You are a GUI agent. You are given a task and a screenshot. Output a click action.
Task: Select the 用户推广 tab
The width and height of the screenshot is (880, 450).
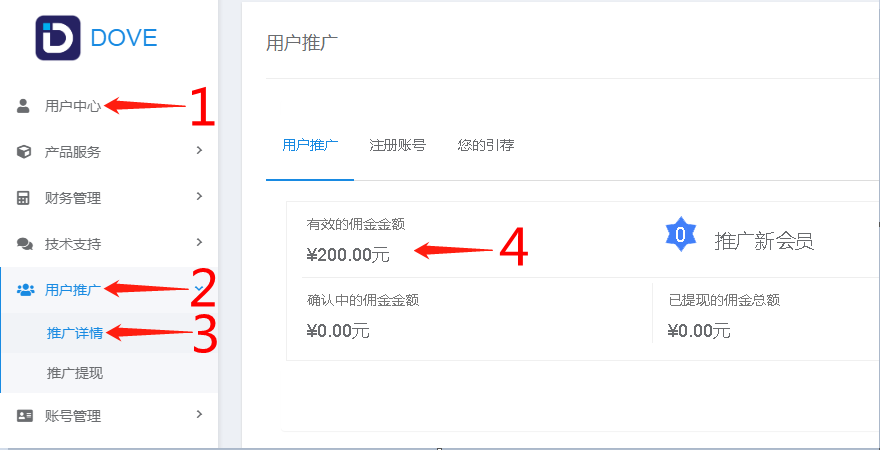(310, 145)
